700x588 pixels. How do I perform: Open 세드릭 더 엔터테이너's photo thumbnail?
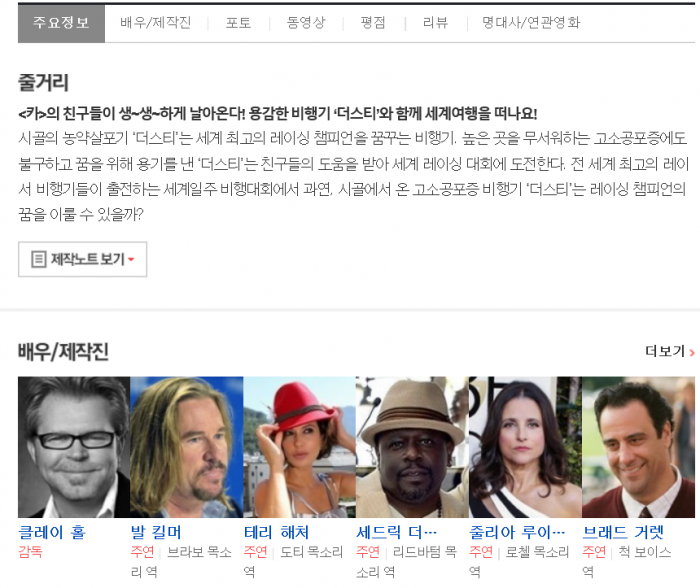click(412, 447)
